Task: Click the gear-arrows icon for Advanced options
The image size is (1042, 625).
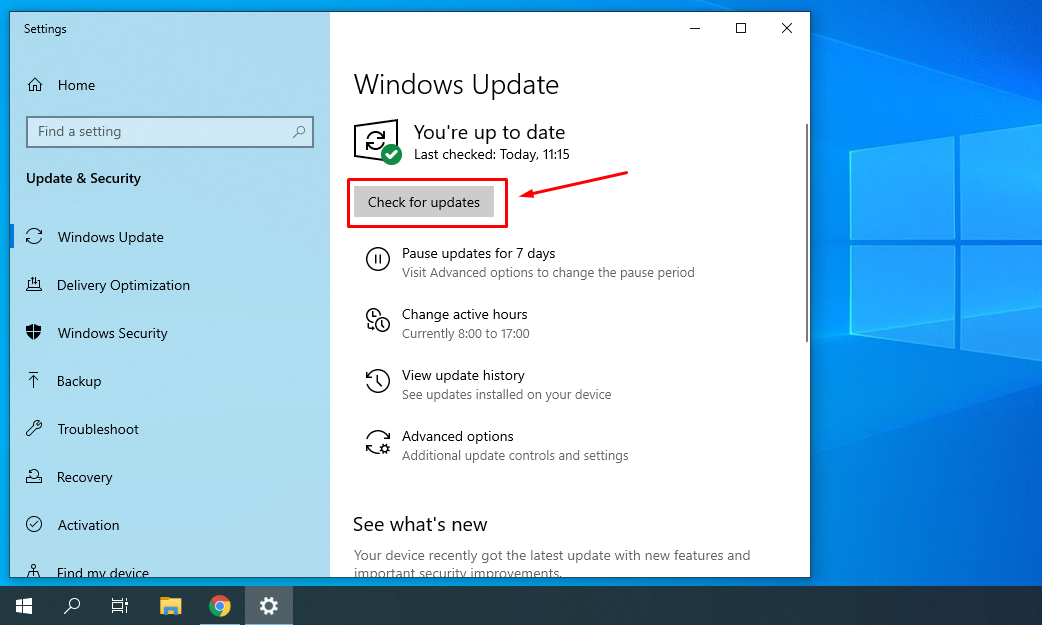Action: click(x=377, y=442)
